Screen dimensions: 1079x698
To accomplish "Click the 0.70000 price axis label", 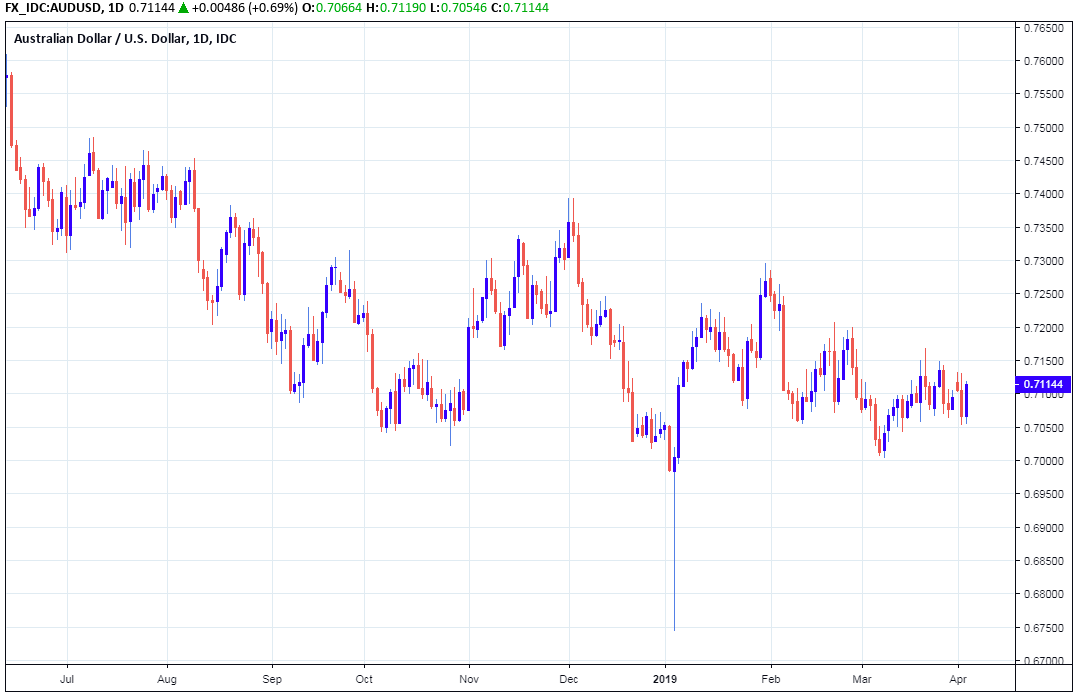I will click(1043, 461).
